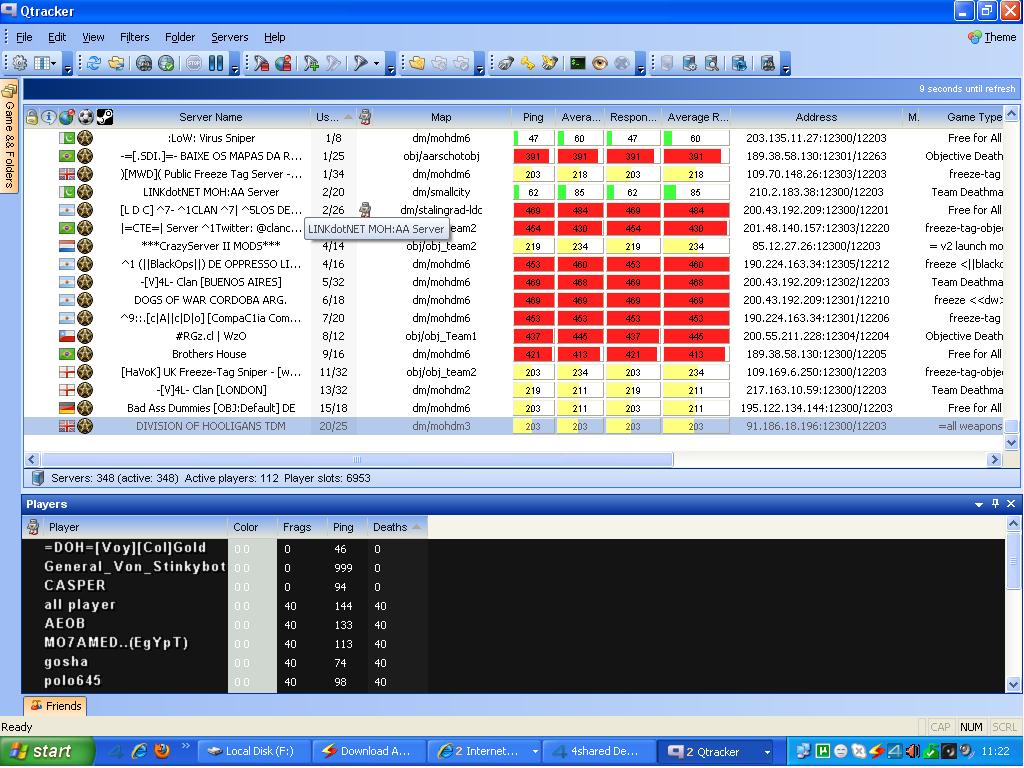Click the yellow keys toolbar icon

click(529, 62)
